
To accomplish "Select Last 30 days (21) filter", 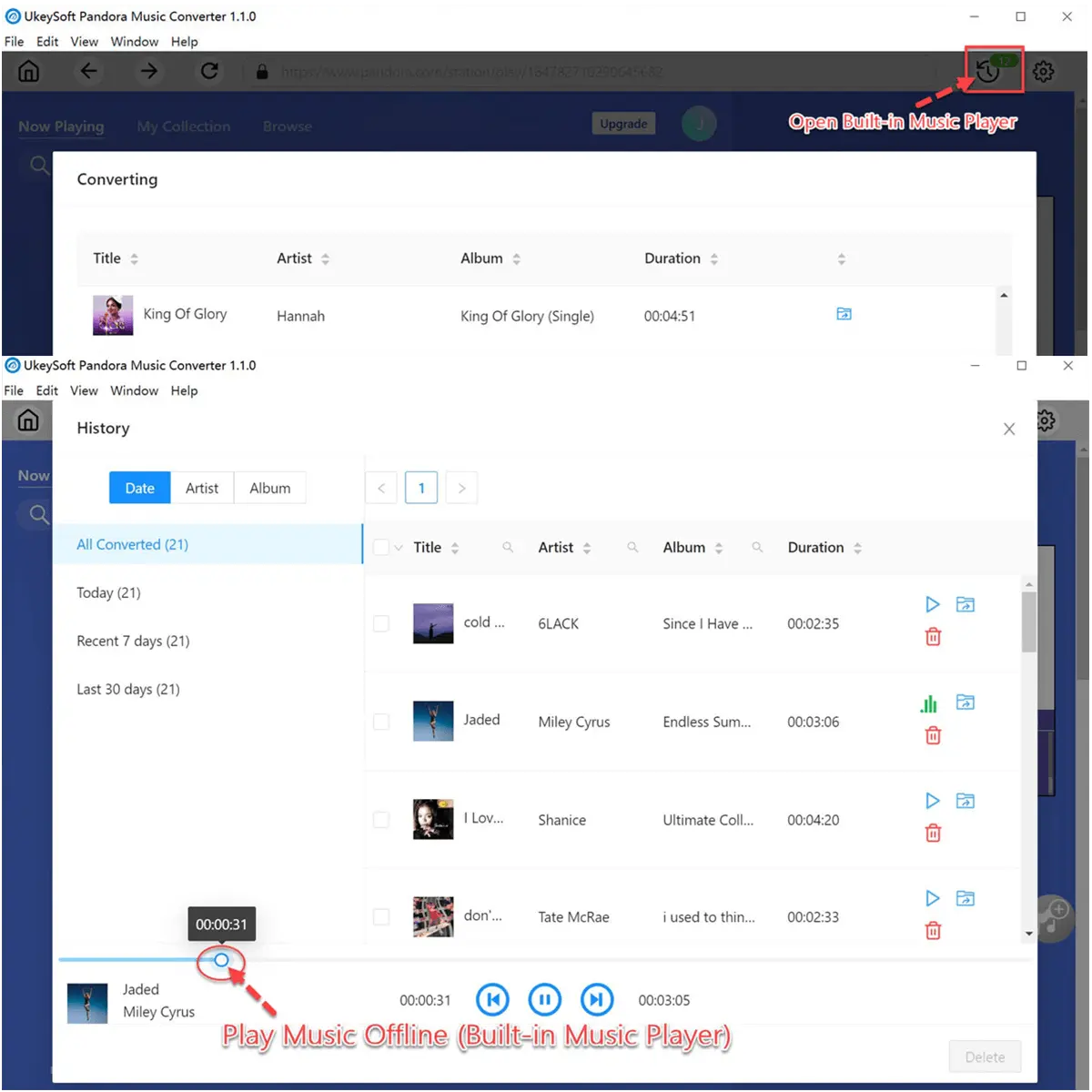I will coord(207,689).
